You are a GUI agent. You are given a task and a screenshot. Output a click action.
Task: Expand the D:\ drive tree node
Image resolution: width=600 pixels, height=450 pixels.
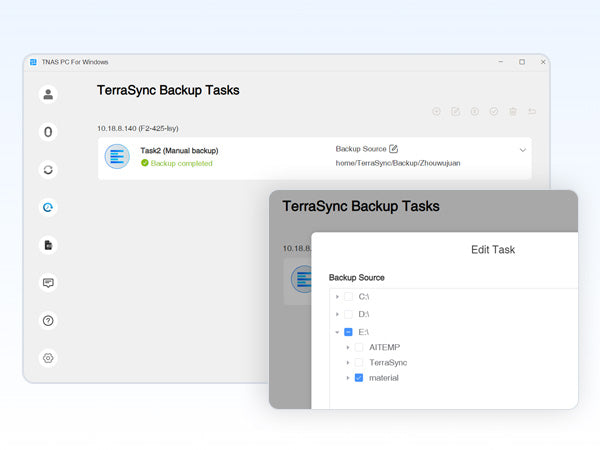click(337, 314)
